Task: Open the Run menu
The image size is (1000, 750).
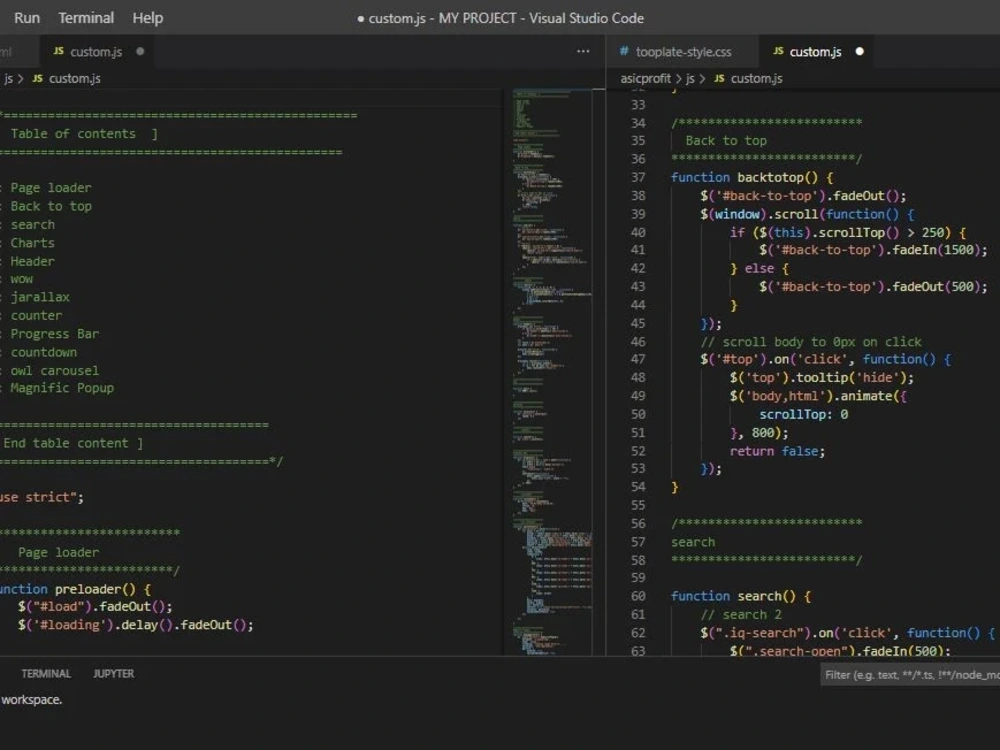Action: pos(27,18)
